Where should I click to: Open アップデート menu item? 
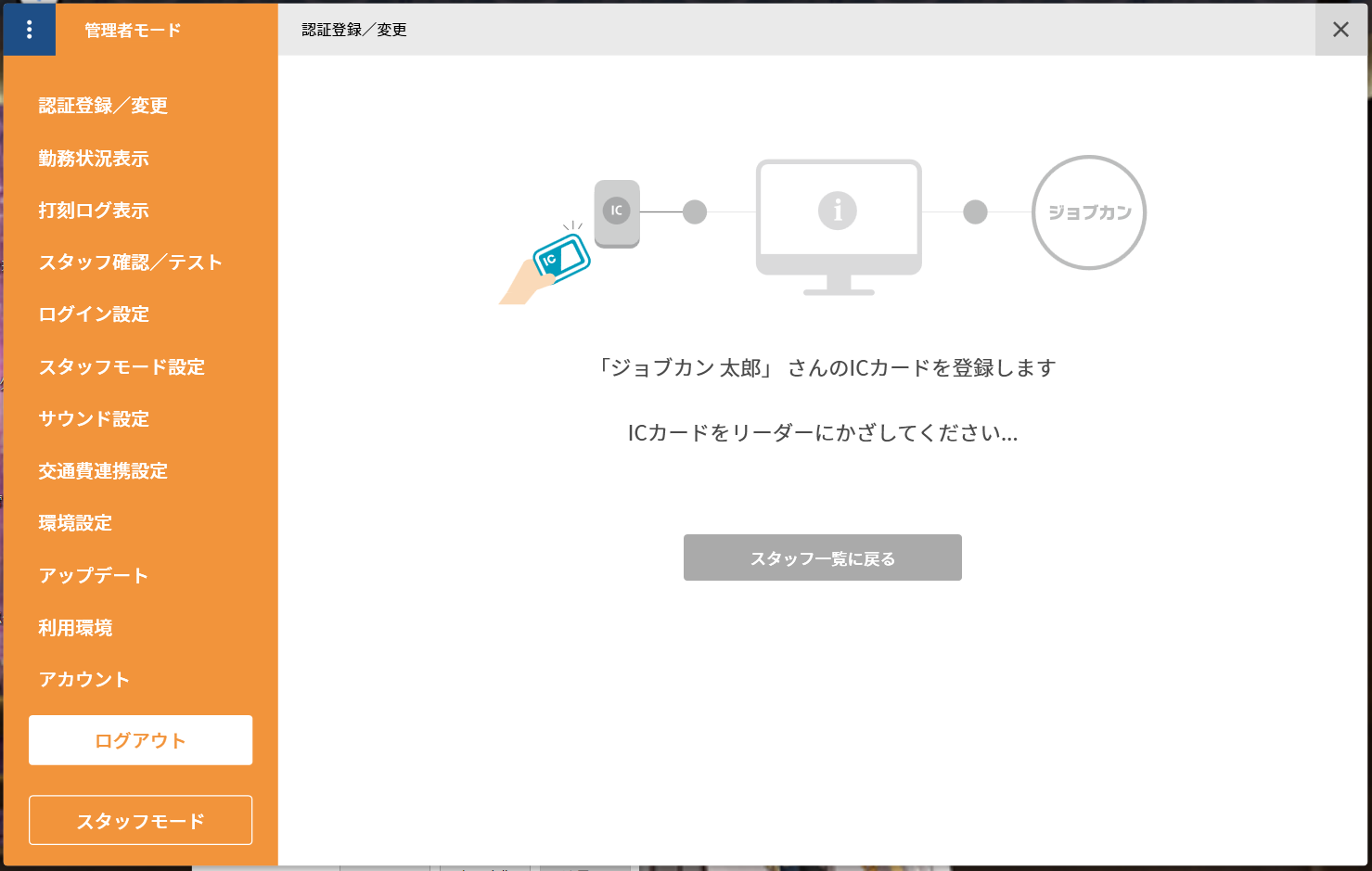coord(94,575)
